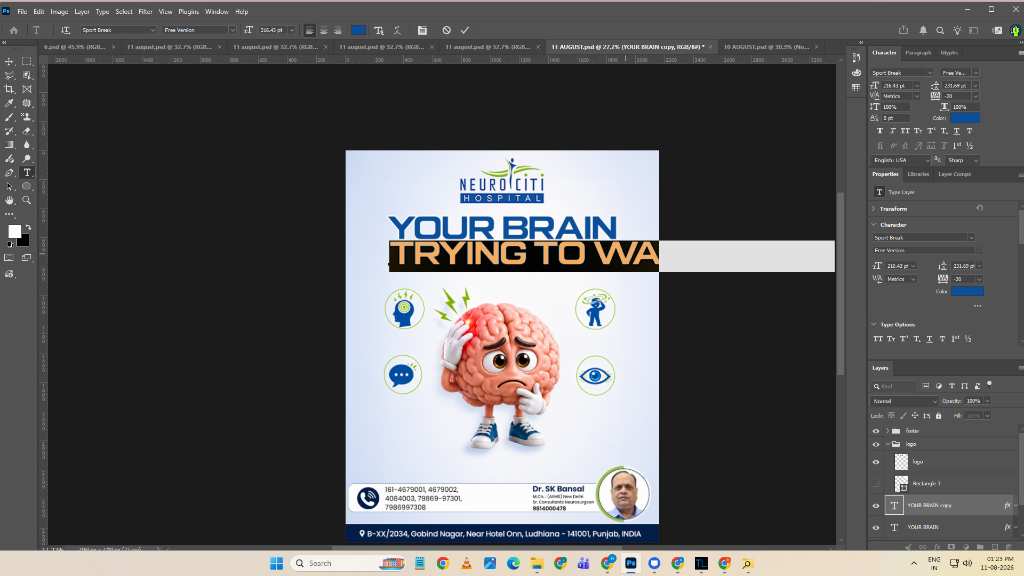
Task: Select the Hand tool
Action: pyautogui.click(x=9, y=200)
